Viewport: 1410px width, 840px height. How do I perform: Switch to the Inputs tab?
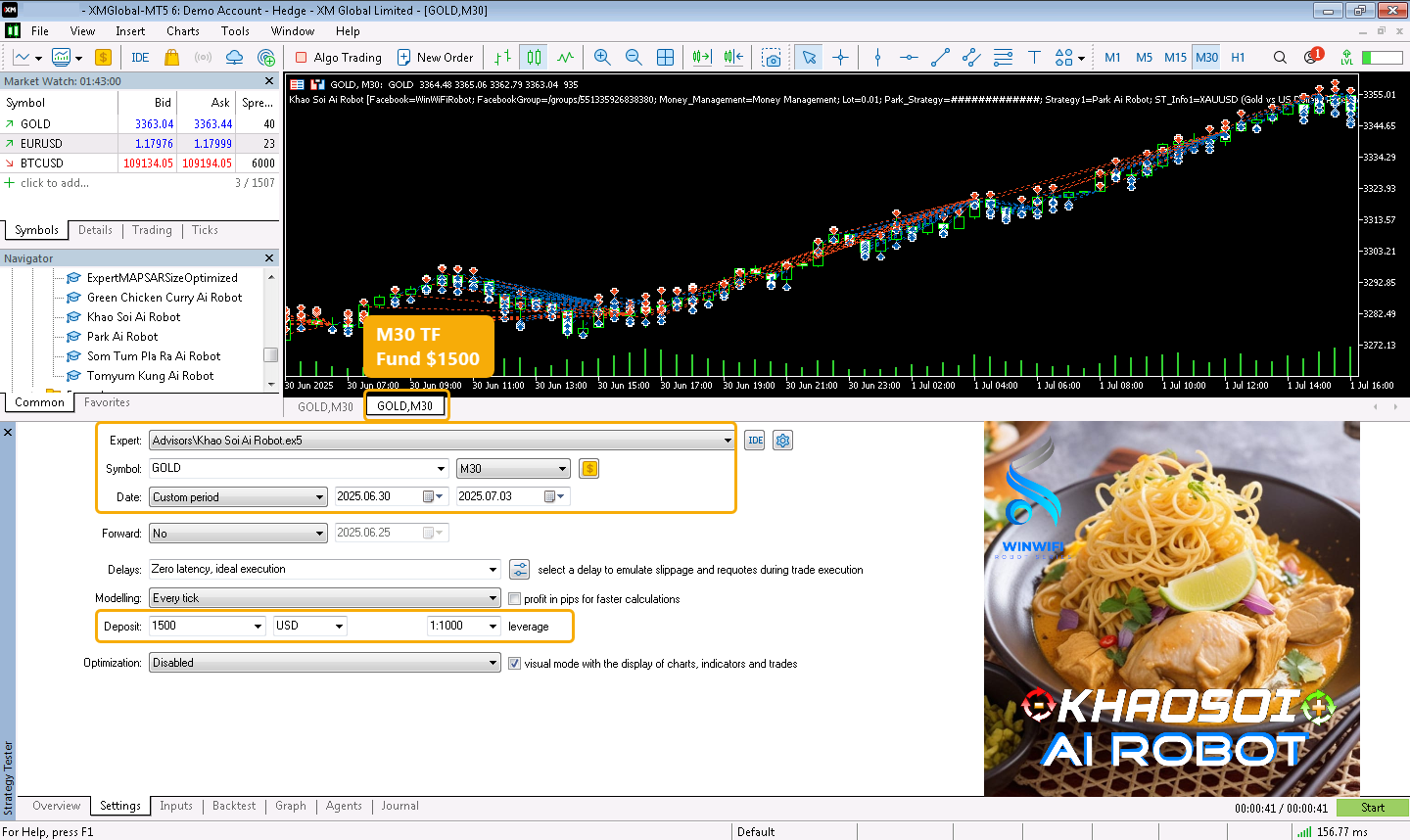(x=176, y=806)
